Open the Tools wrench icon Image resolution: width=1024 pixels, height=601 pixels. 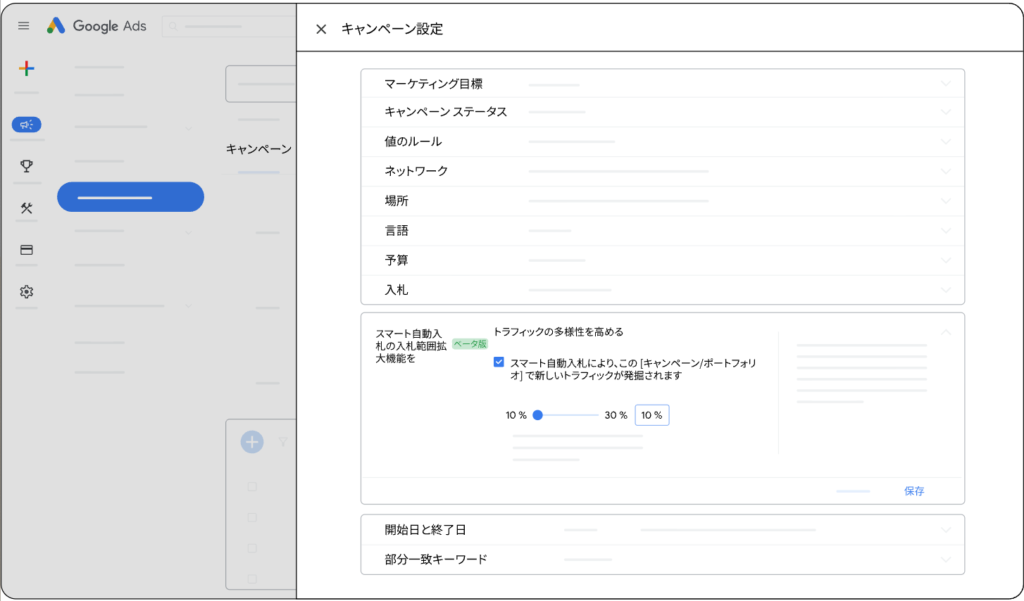[27, 208]
